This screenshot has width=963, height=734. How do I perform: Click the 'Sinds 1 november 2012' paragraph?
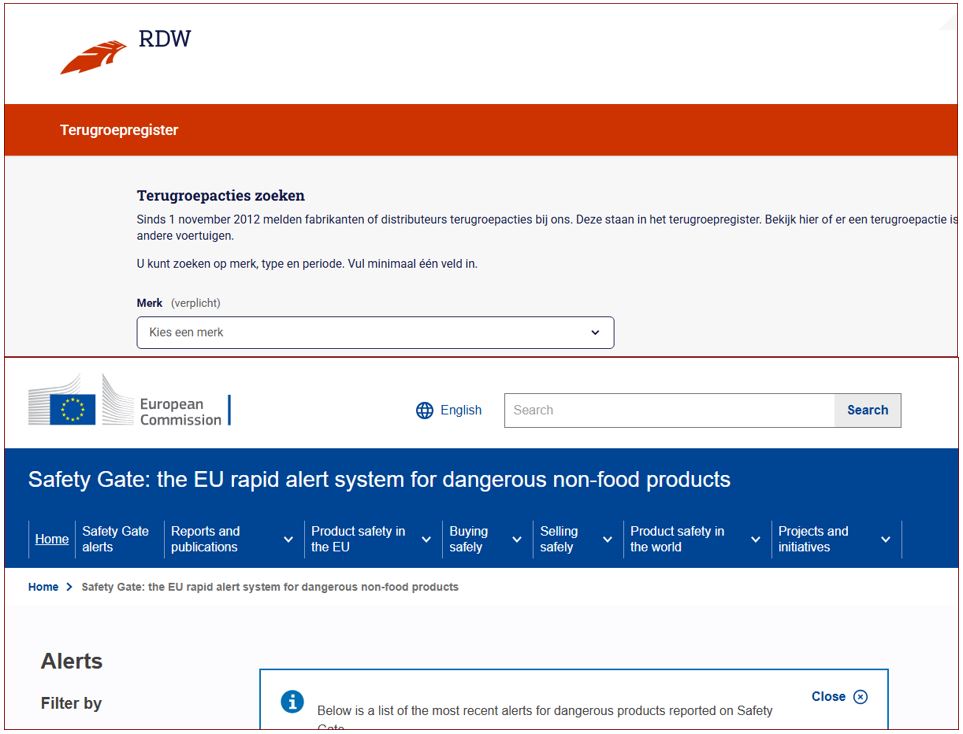[x=547, y=227]
